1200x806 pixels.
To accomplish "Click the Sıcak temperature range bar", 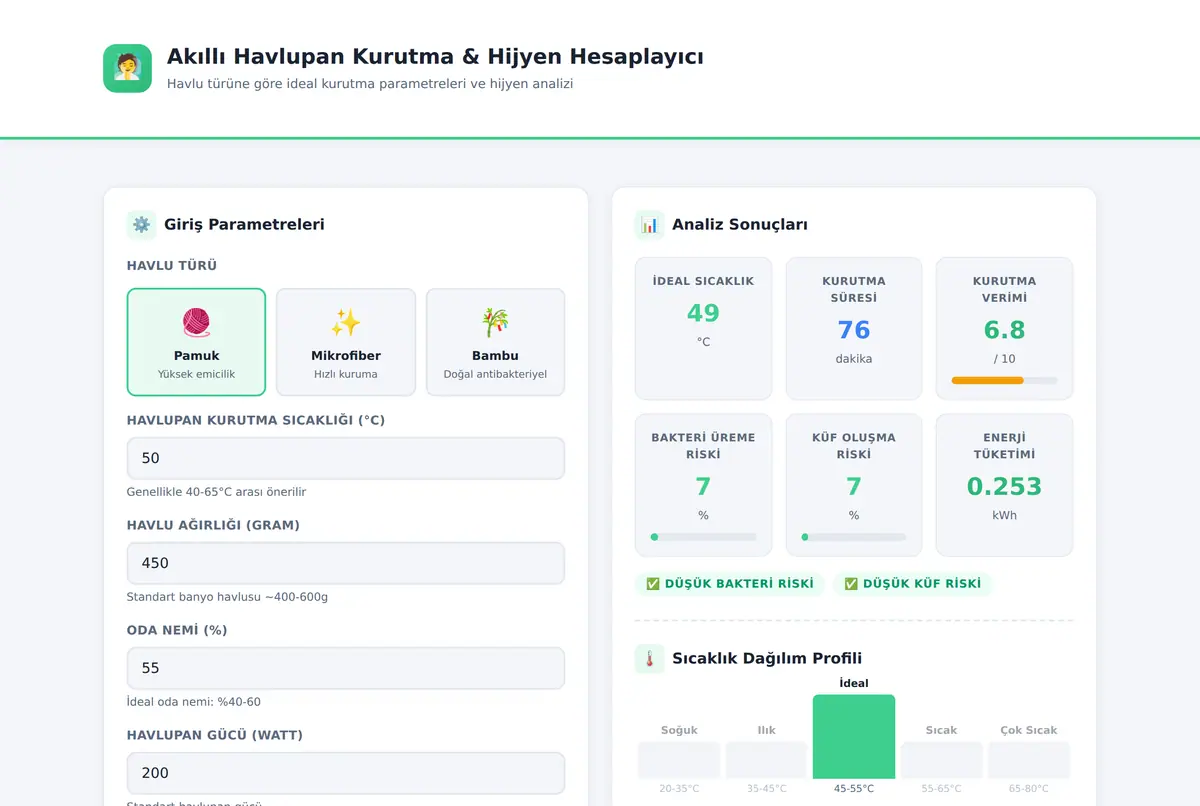I will (x=941, y=760).
